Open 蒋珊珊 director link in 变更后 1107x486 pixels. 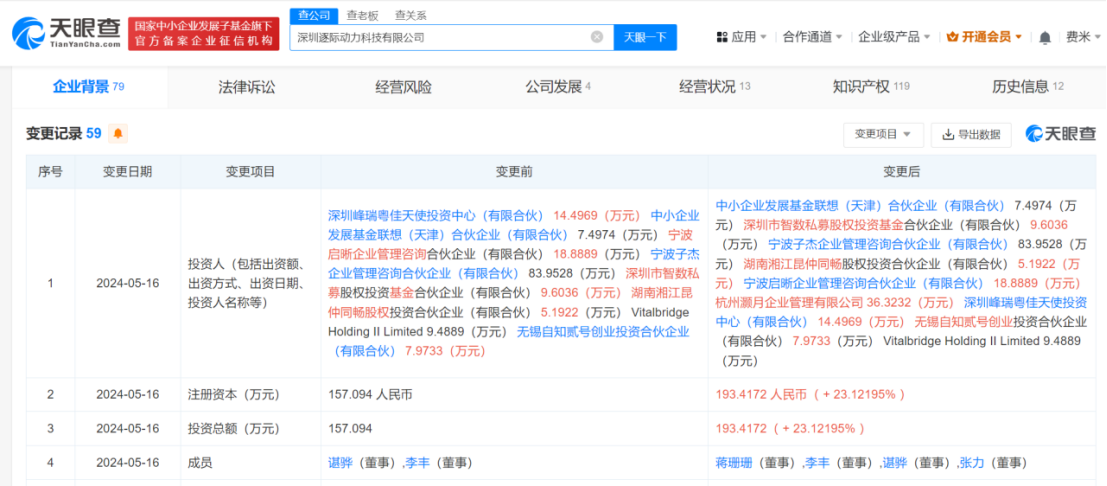pyautogui.click(x=733, y=463)
